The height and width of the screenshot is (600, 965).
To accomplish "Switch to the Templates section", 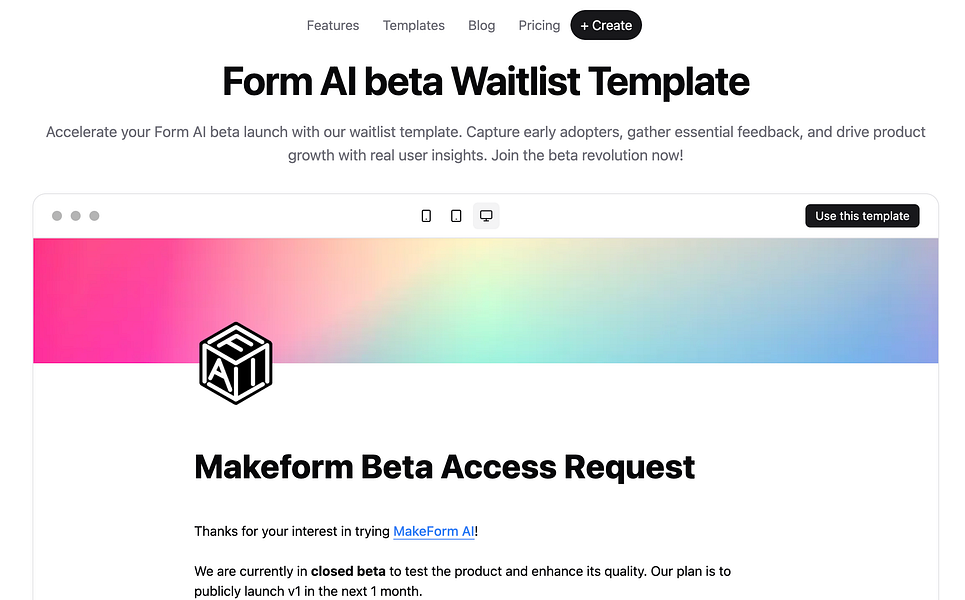I will [413, 25].
